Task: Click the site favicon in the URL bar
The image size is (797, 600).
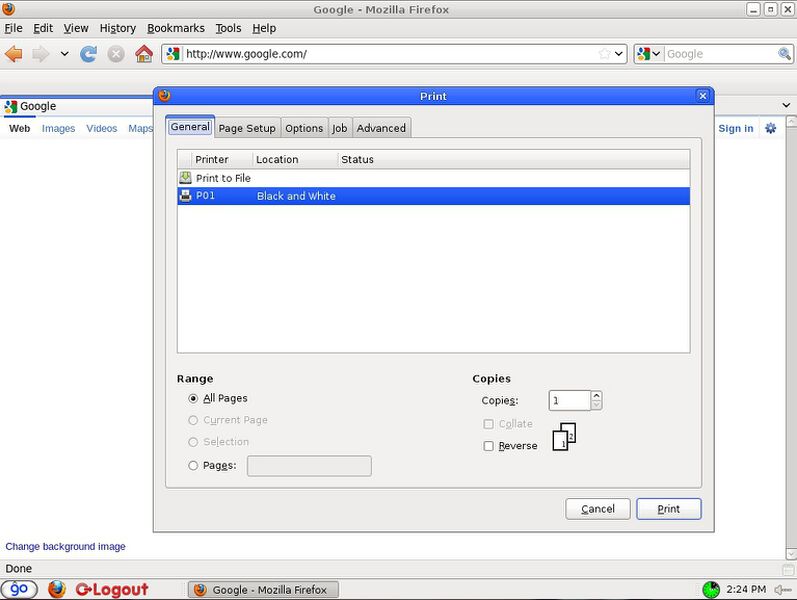Action: pos(173,53)
